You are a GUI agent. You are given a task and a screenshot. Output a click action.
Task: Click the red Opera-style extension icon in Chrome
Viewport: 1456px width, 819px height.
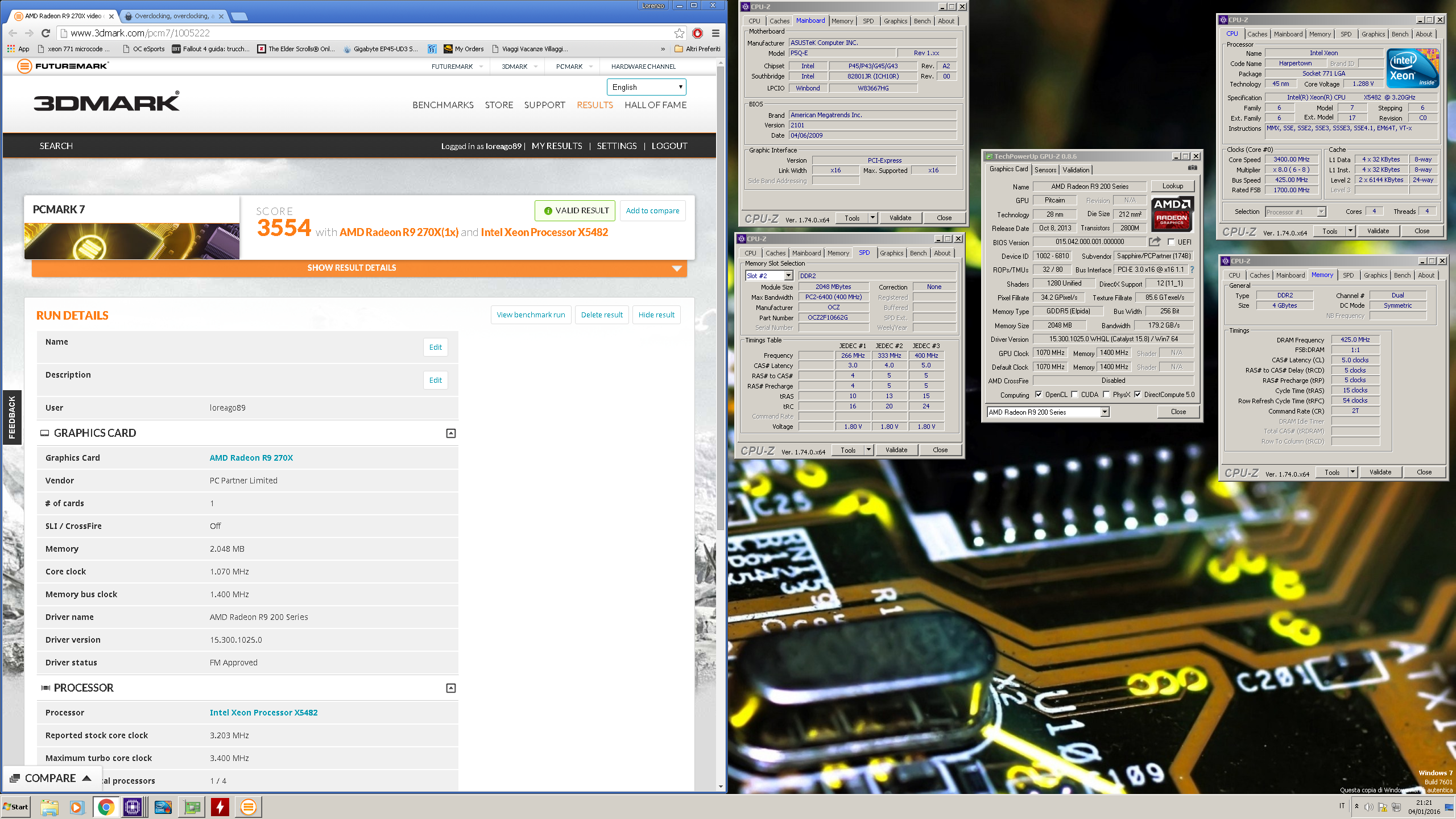pyautogui.click(x=698, y=33)
